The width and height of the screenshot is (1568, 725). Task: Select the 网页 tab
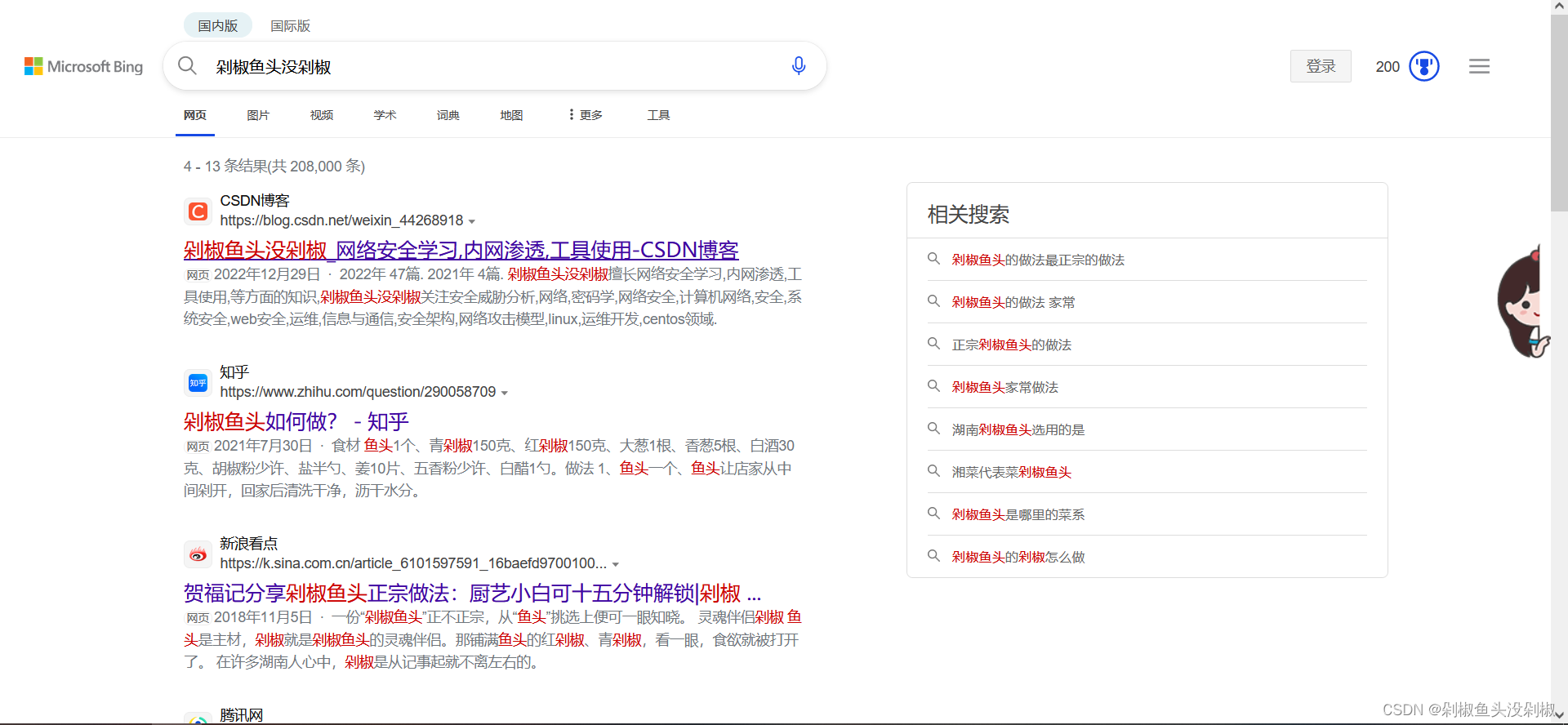click(x=195, y=115)
